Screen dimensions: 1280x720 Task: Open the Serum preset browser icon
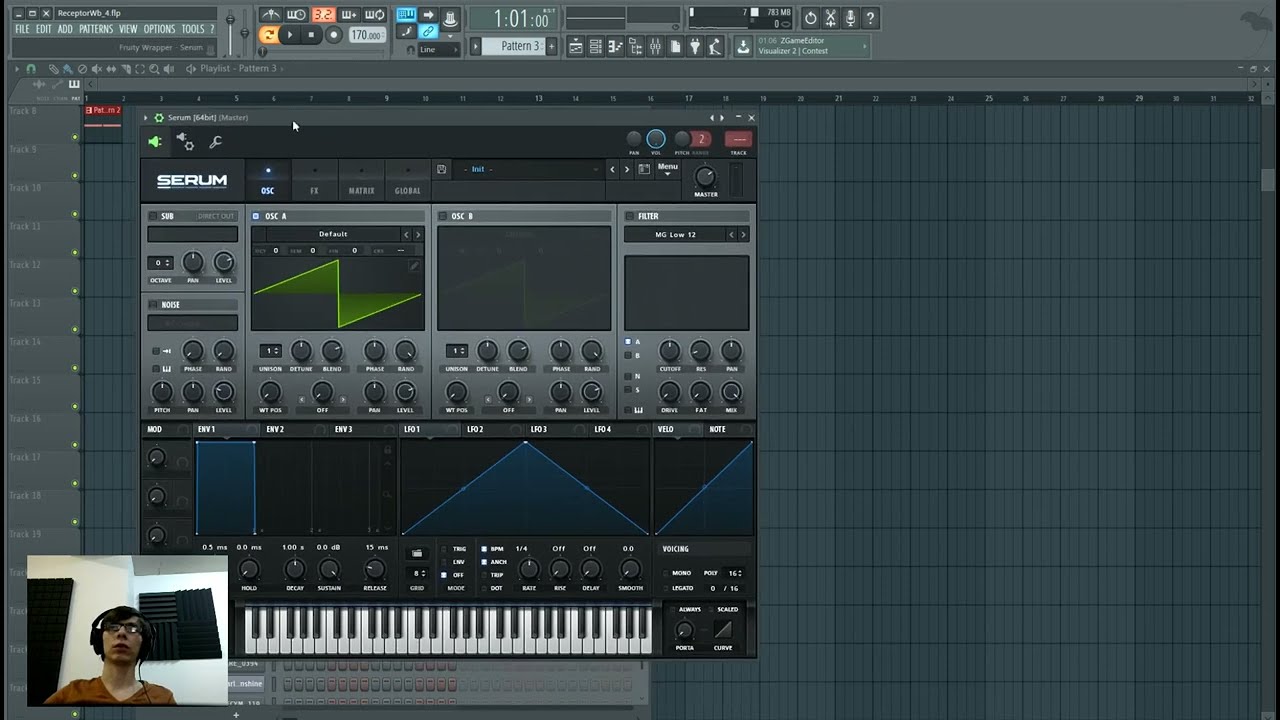pyautogui.click(x=644, y=169)
